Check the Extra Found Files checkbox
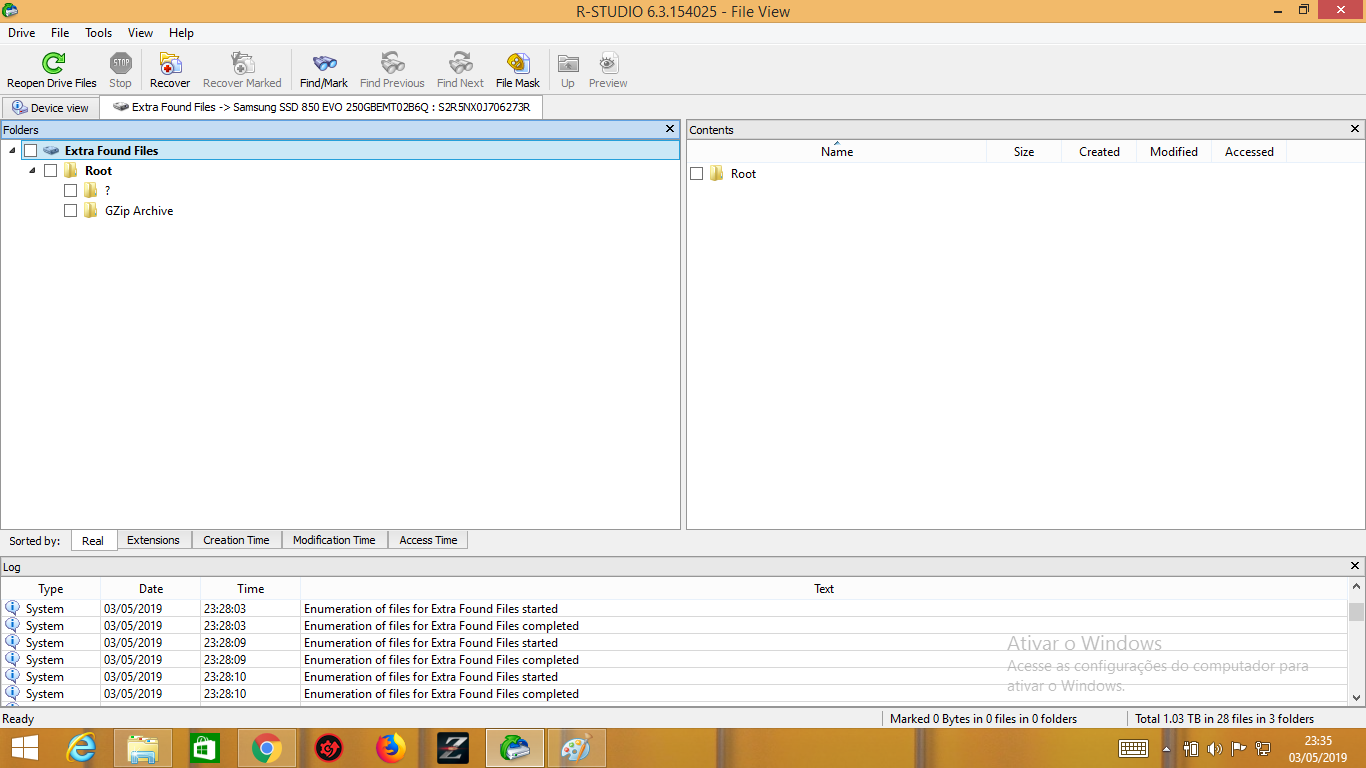This screenshot has height=768, width=1366. tap(31, 151)
